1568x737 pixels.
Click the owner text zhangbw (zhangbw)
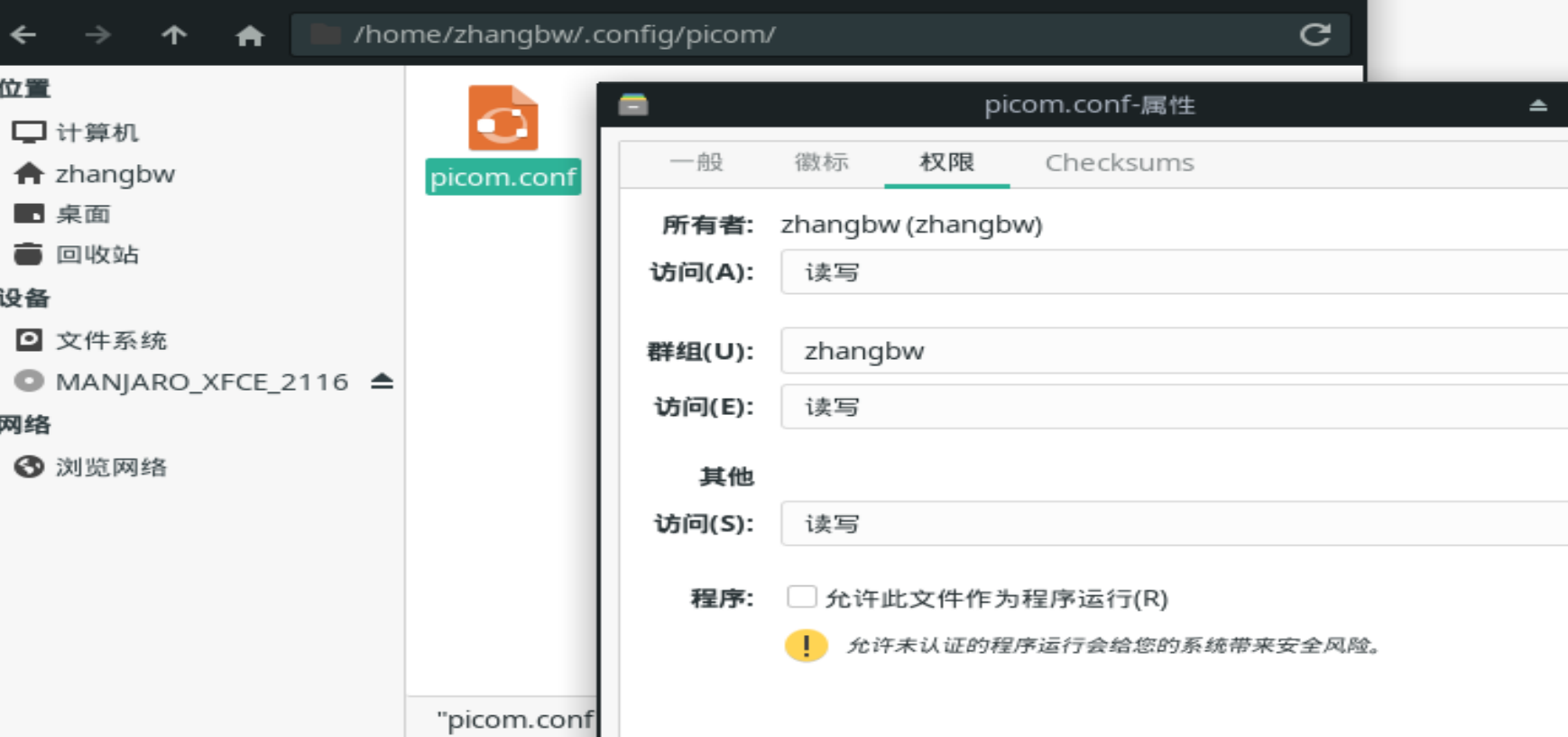tap(911, 225)
